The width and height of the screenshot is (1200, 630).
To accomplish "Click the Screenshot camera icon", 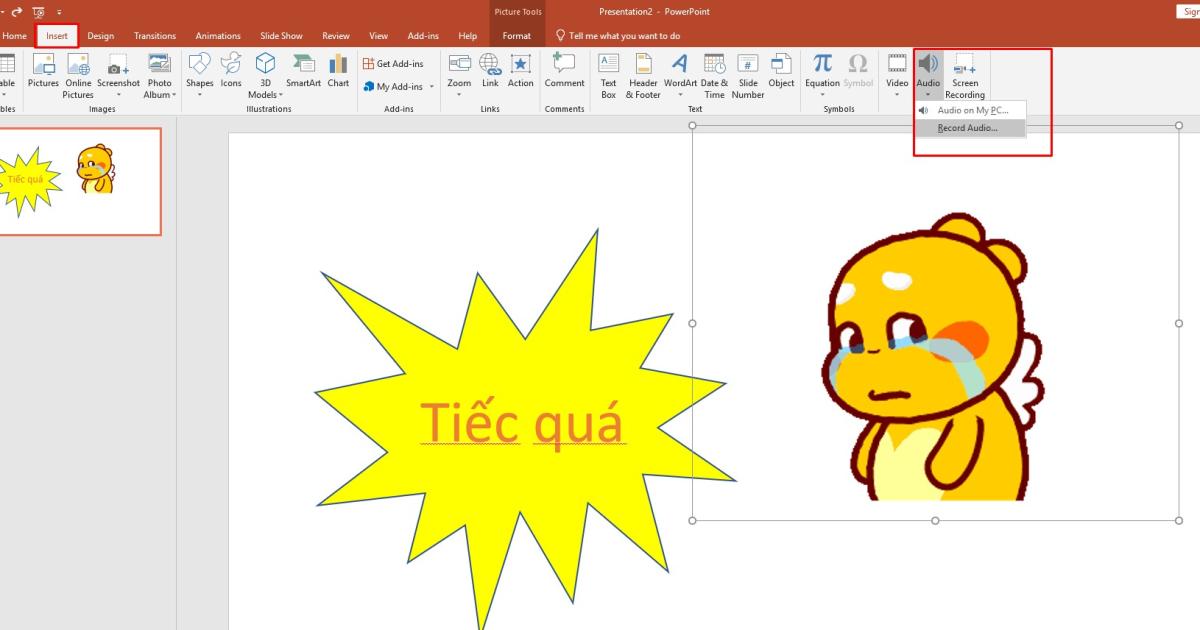I will coord(118,64).
